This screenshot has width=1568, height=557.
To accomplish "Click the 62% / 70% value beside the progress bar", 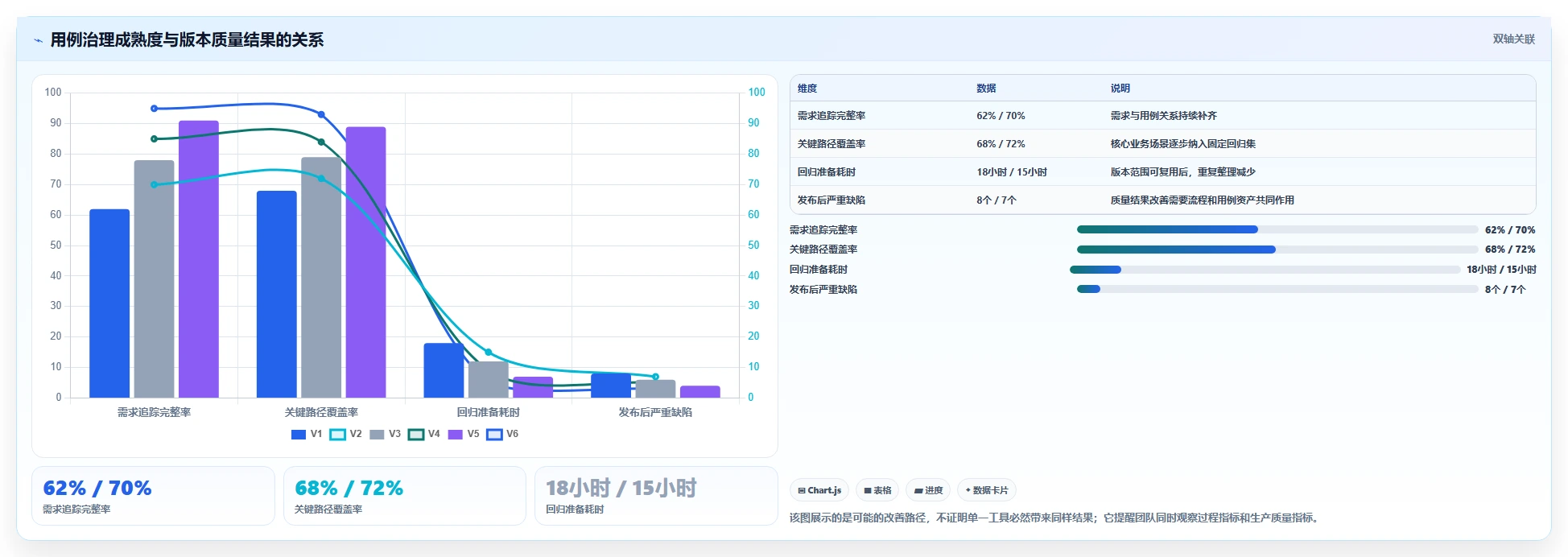I will [1510, 230].
